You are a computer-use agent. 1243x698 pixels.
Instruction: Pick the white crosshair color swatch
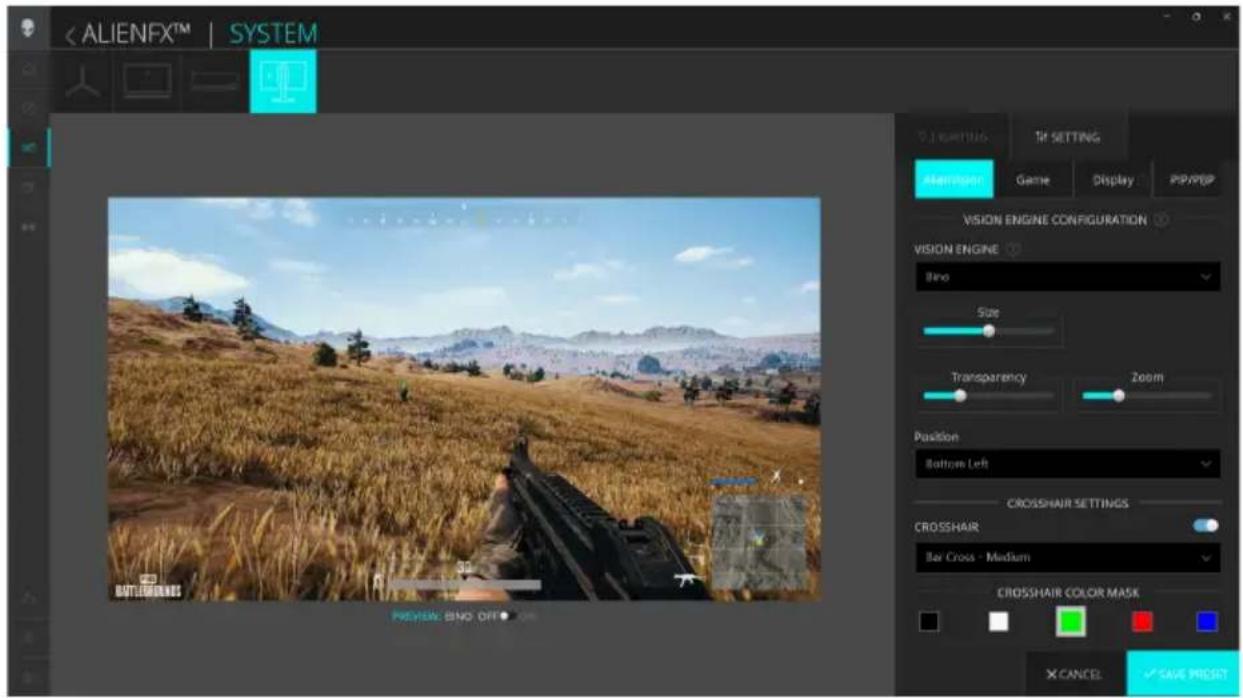tap(998, 622)
